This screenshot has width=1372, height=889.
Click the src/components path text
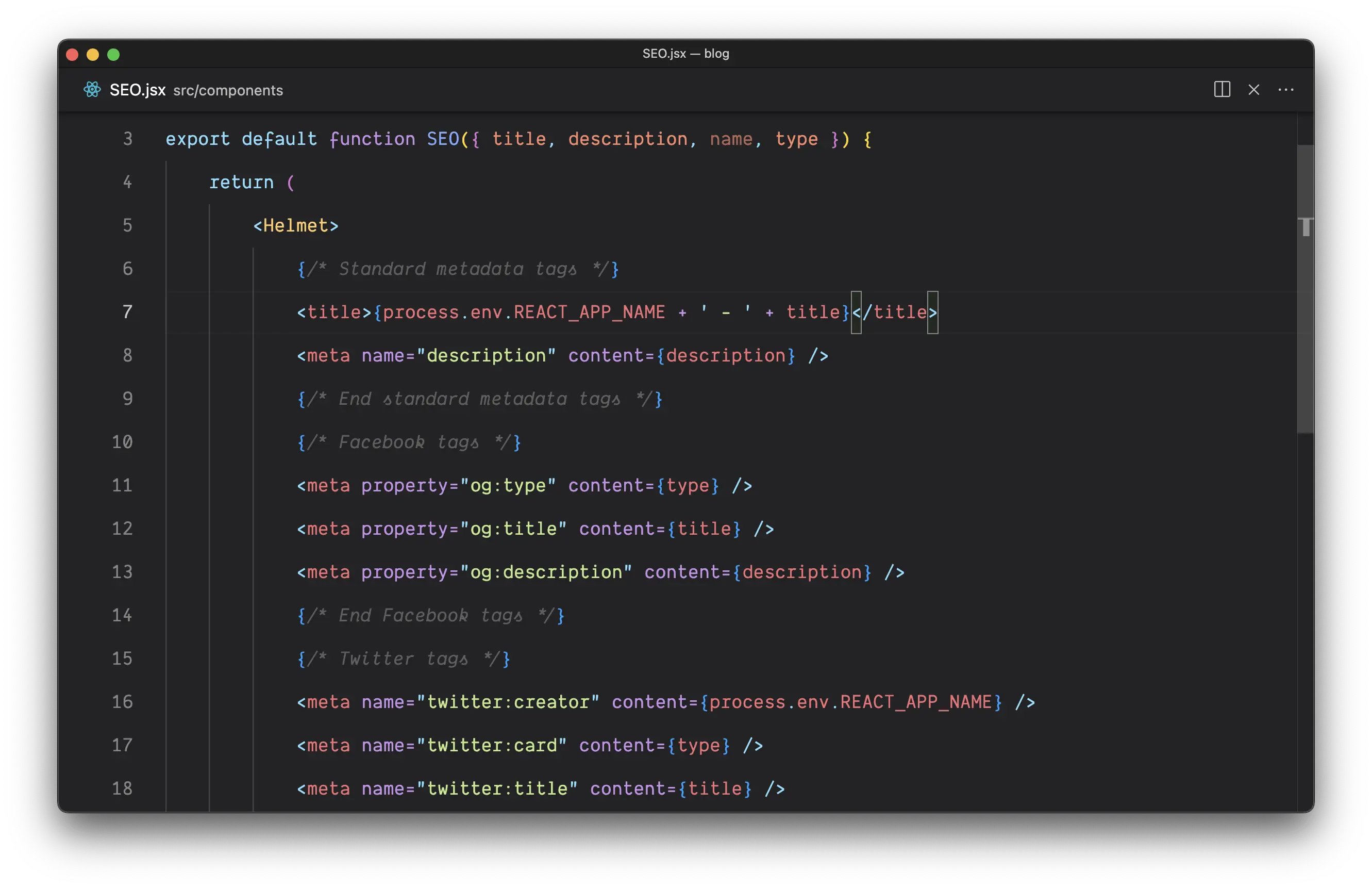(228, 91)
